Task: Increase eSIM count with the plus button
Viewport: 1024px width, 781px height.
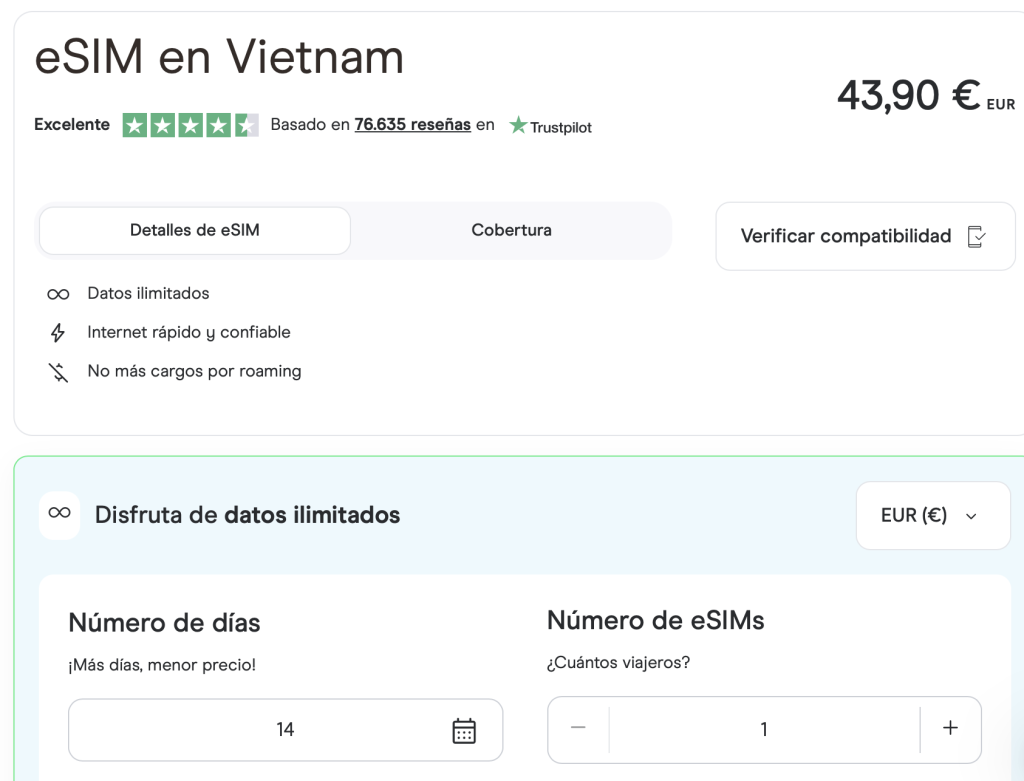Action: click(x=950, y=728)
